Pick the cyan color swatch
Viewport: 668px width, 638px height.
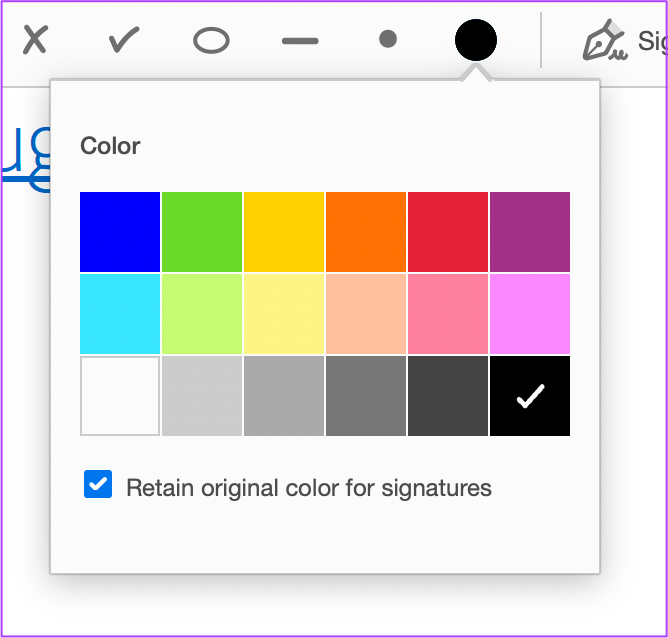pos(120,314)
